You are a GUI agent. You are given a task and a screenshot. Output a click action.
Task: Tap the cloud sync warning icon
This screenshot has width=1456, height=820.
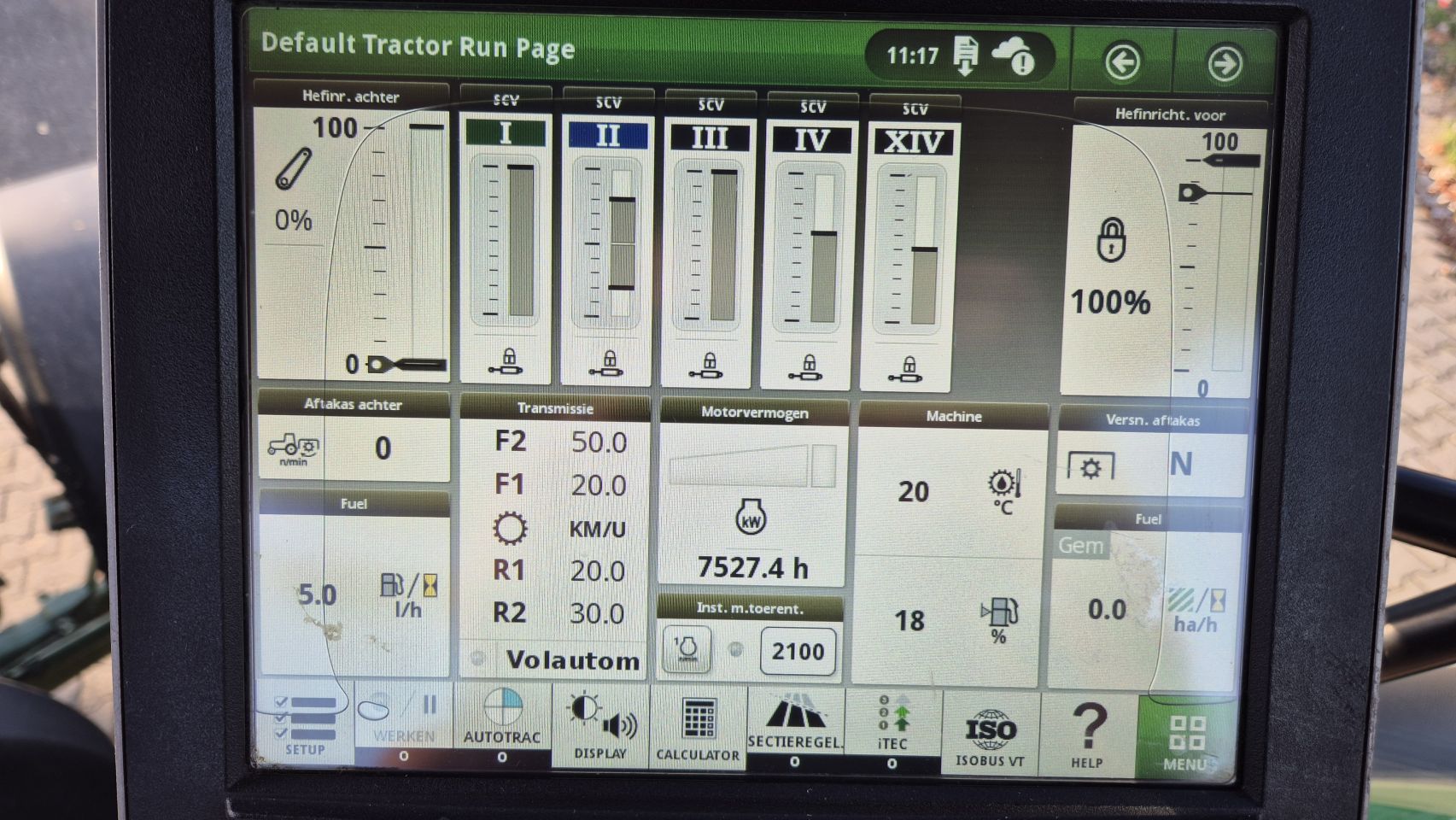click(1014, 57)
